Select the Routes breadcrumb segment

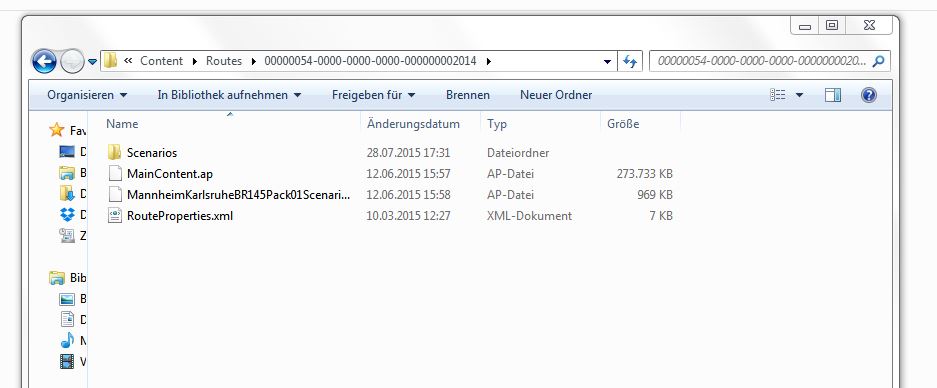pyautogui.click(x=224, y=61)
